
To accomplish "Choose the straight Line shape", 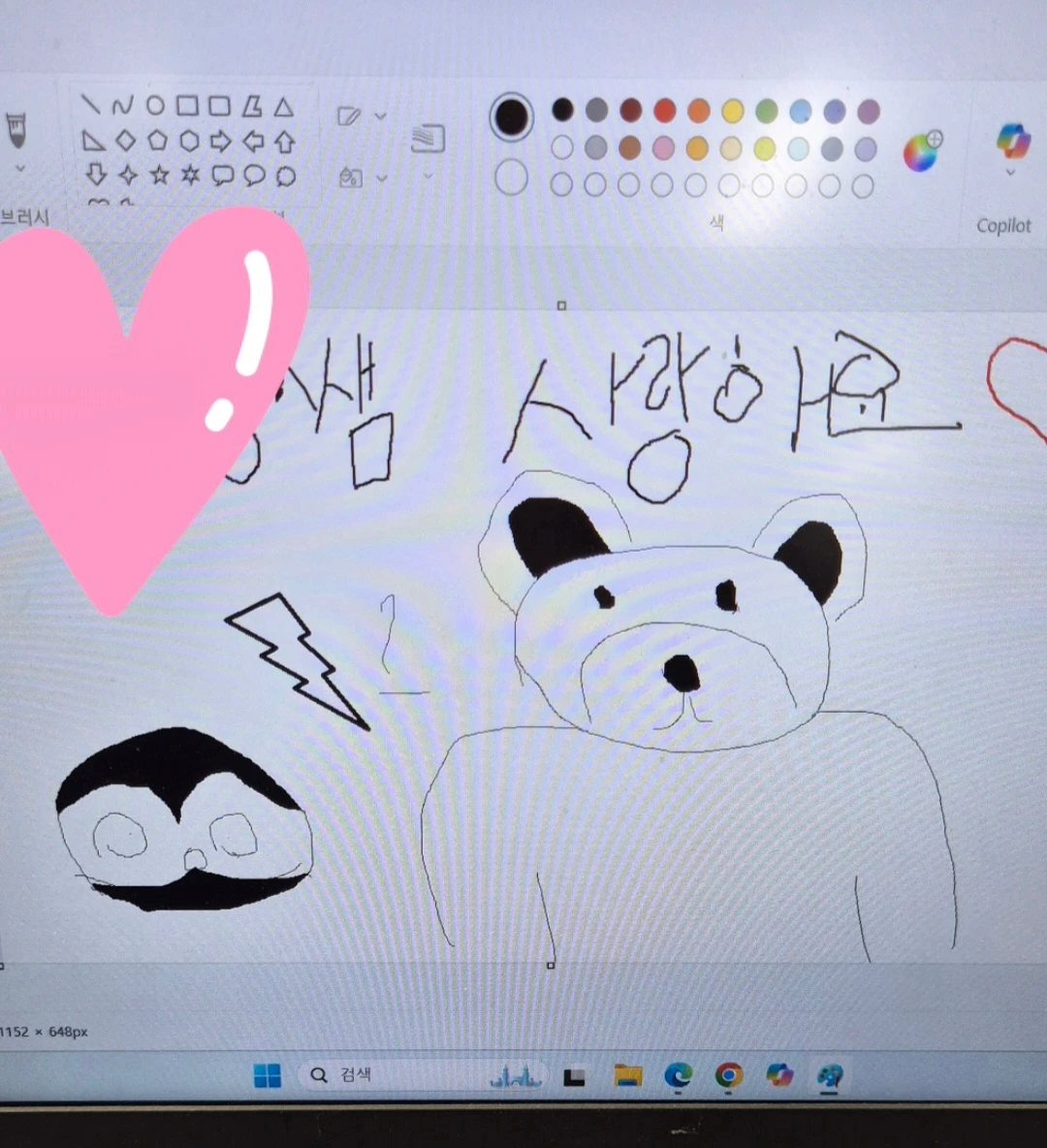I will (x=91, y=104).
